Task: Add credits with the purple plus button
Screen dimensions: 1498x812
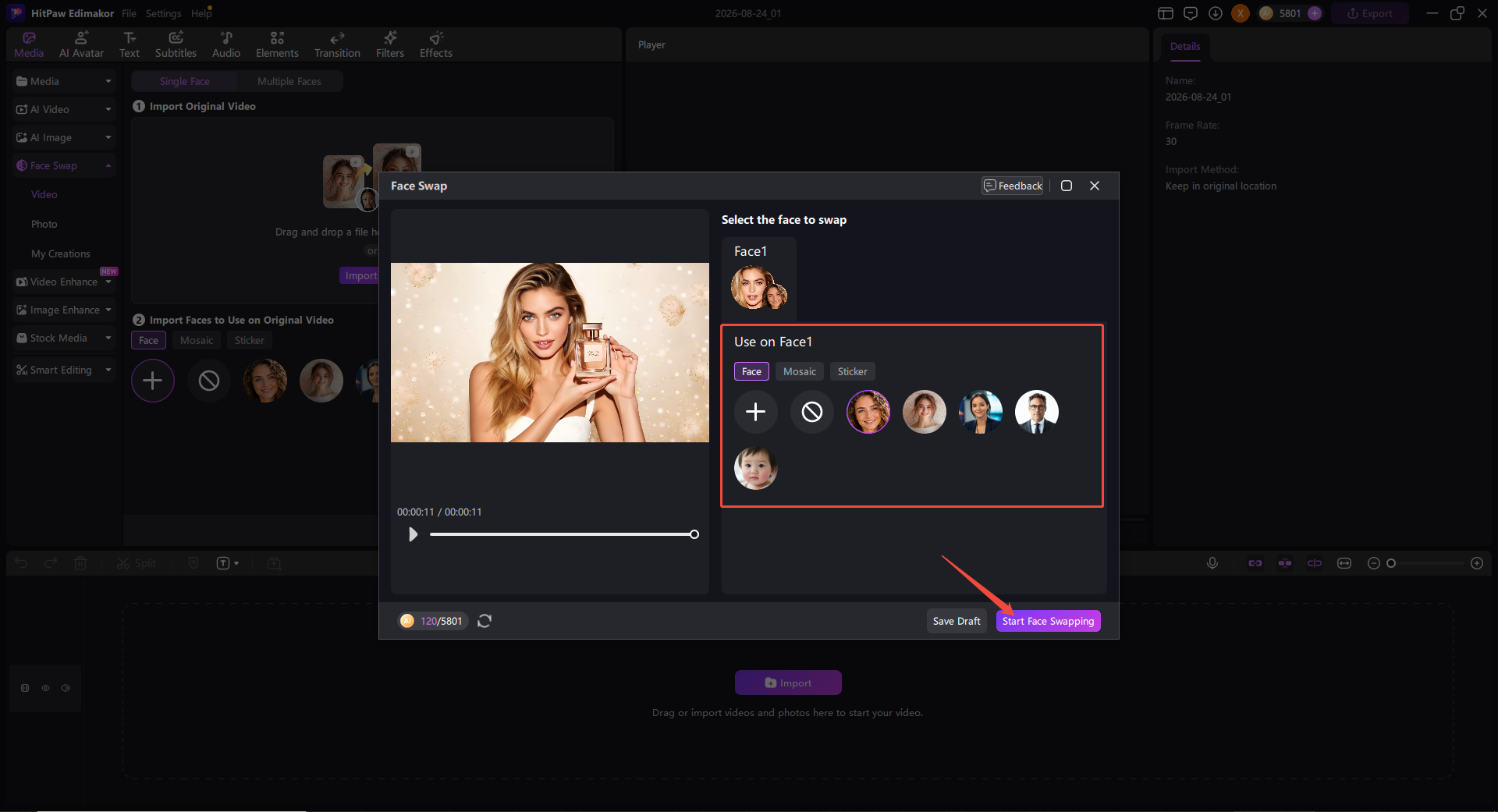Action: pyautogui.click(x=1315, y=13)
